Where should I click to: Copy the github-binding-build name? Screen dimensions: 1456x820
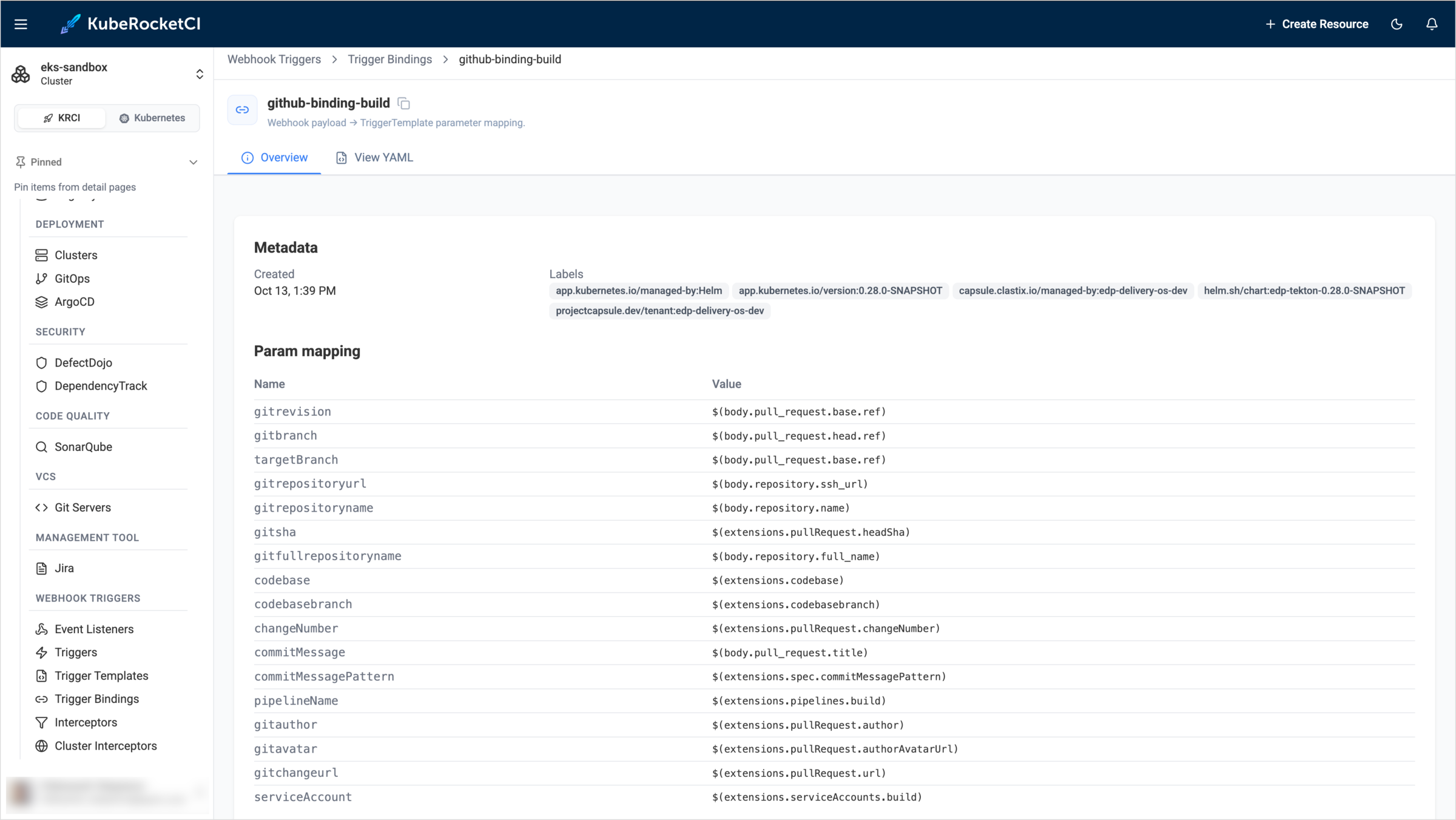click(x=403, y=103)
